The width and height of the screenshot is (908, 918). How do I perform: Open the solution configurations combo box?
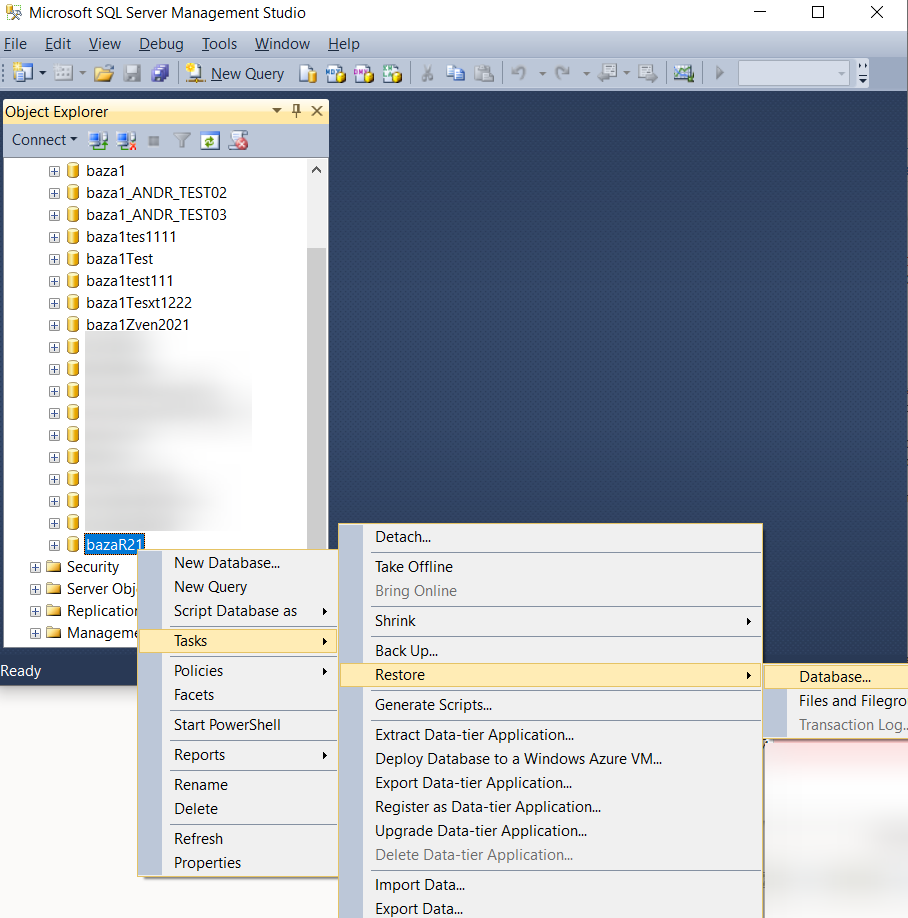point(793,73)
